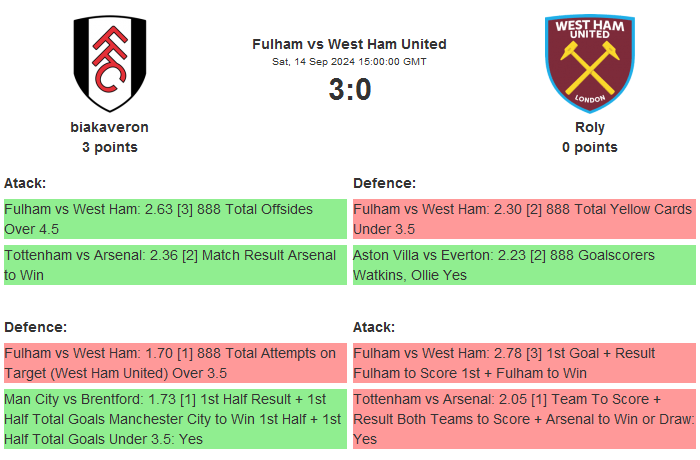Viewport: 700px width, 460px height.
Task: Select the Match Result Arsenal to Win bet
Action: pos(175,265)
